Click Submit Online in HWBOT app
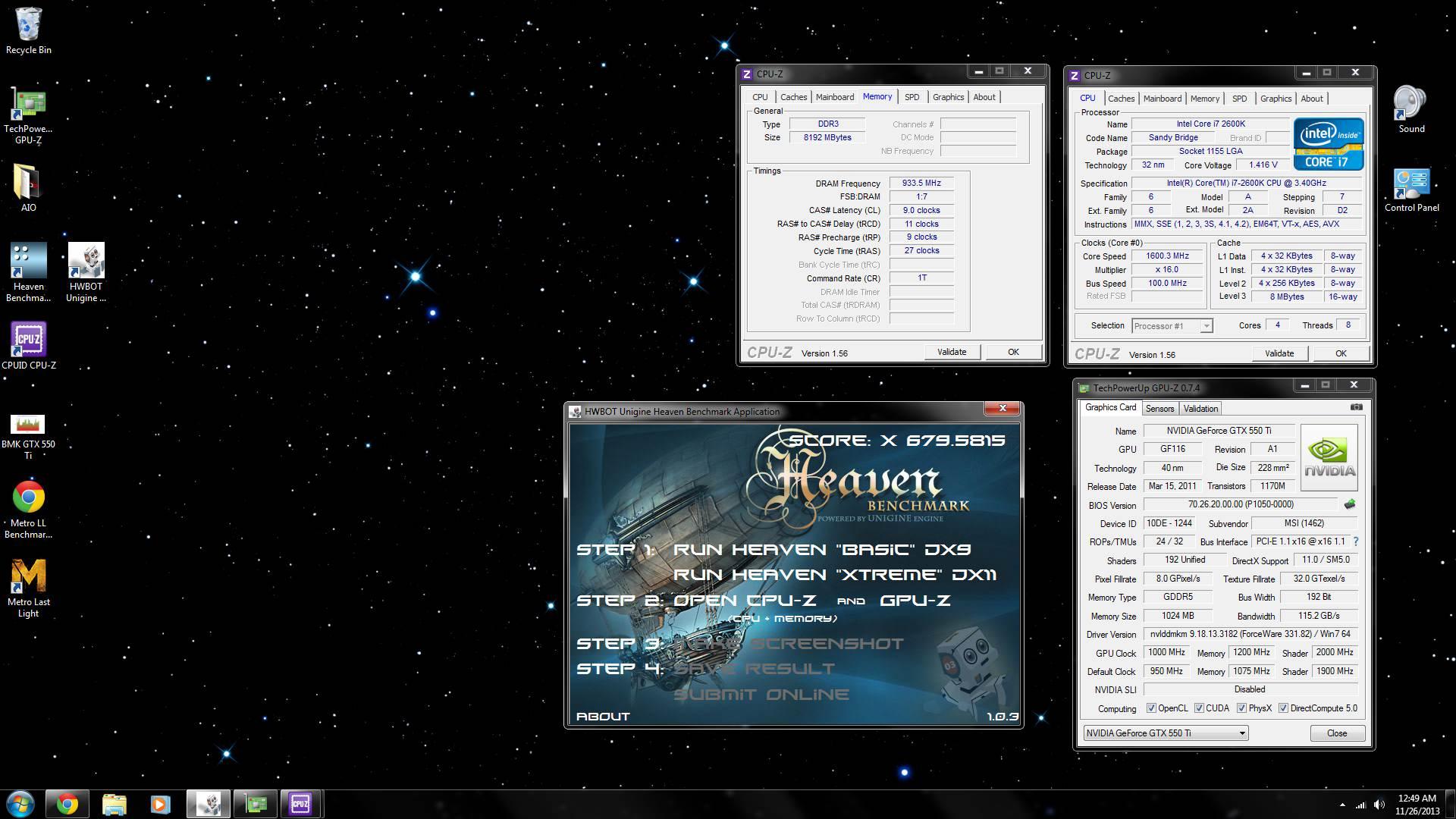Screen dimensions: 1456x819 click(761, 695)
